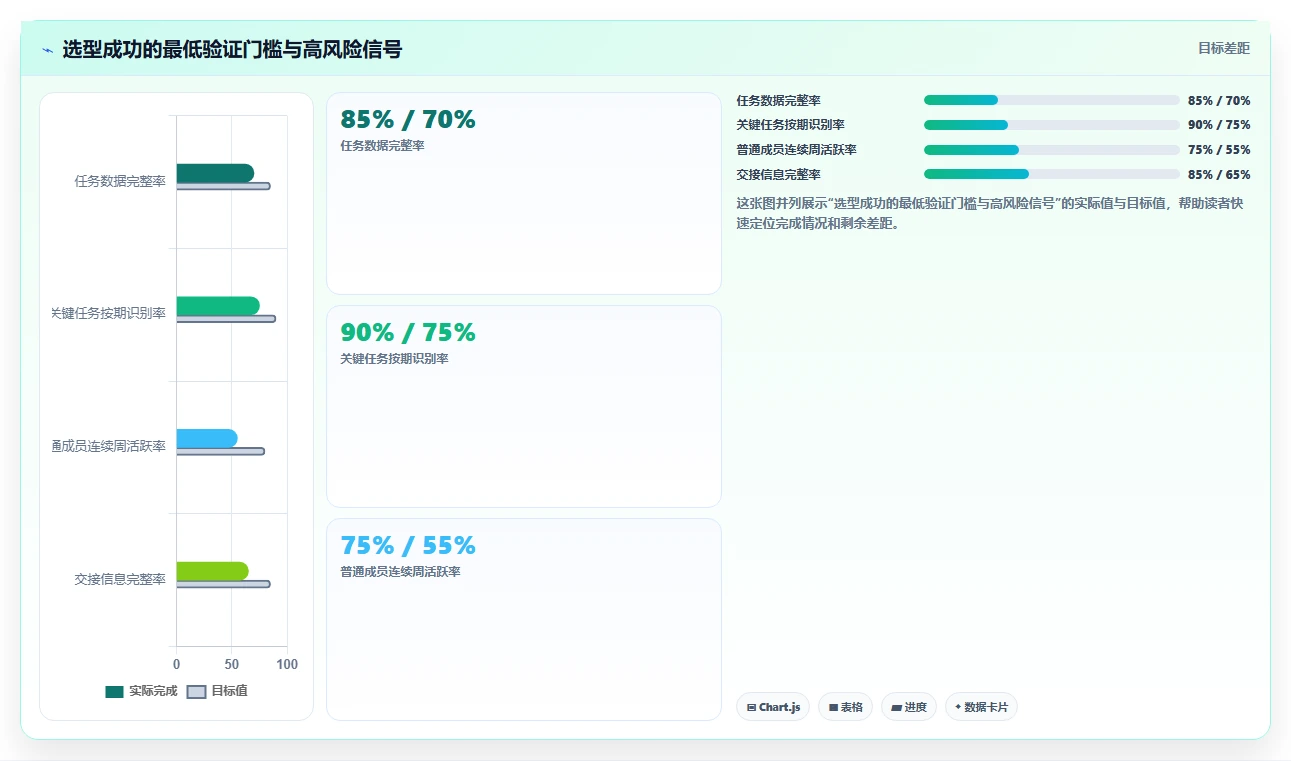
Task: Click the 75% / 55% value in progress list
Action: (1219, 150)
